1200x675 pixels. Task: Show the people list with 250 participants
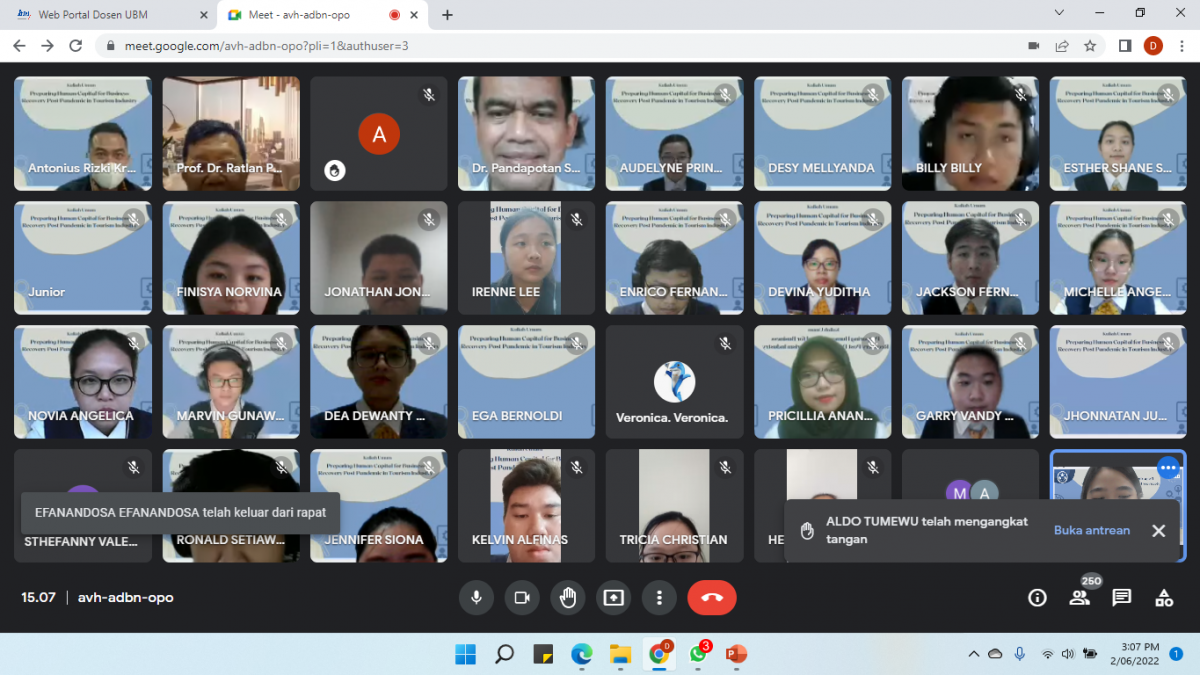pos(1080,598)
